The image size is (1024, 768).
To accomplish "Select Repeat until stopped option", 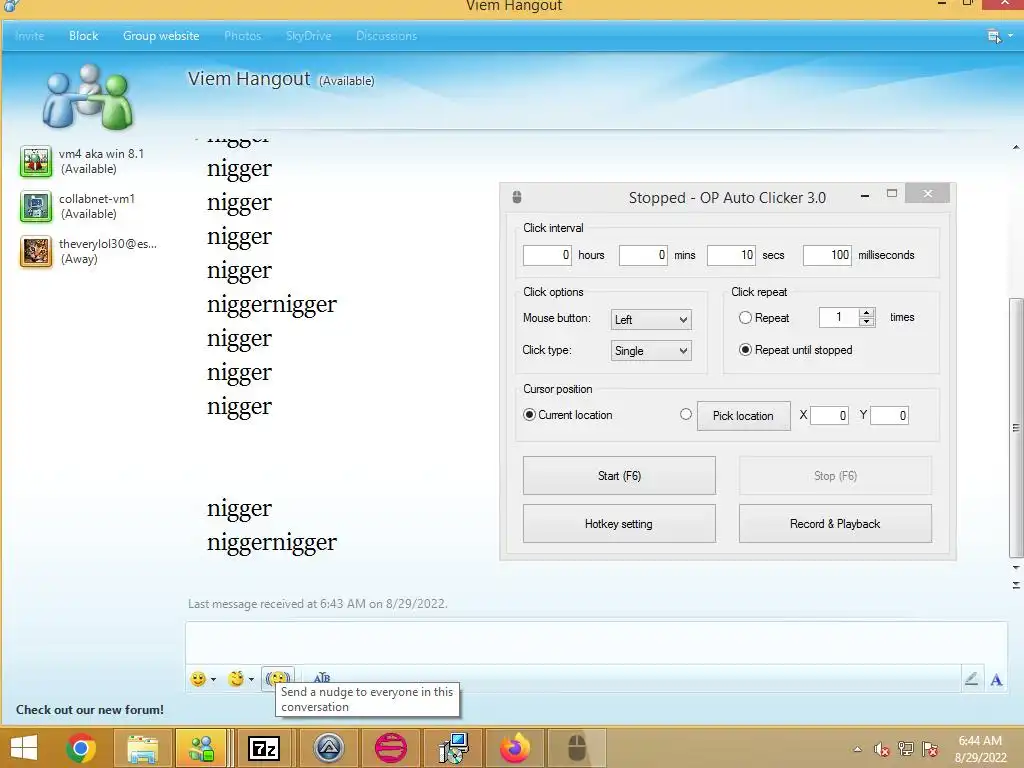I will (x=745, y=349).
